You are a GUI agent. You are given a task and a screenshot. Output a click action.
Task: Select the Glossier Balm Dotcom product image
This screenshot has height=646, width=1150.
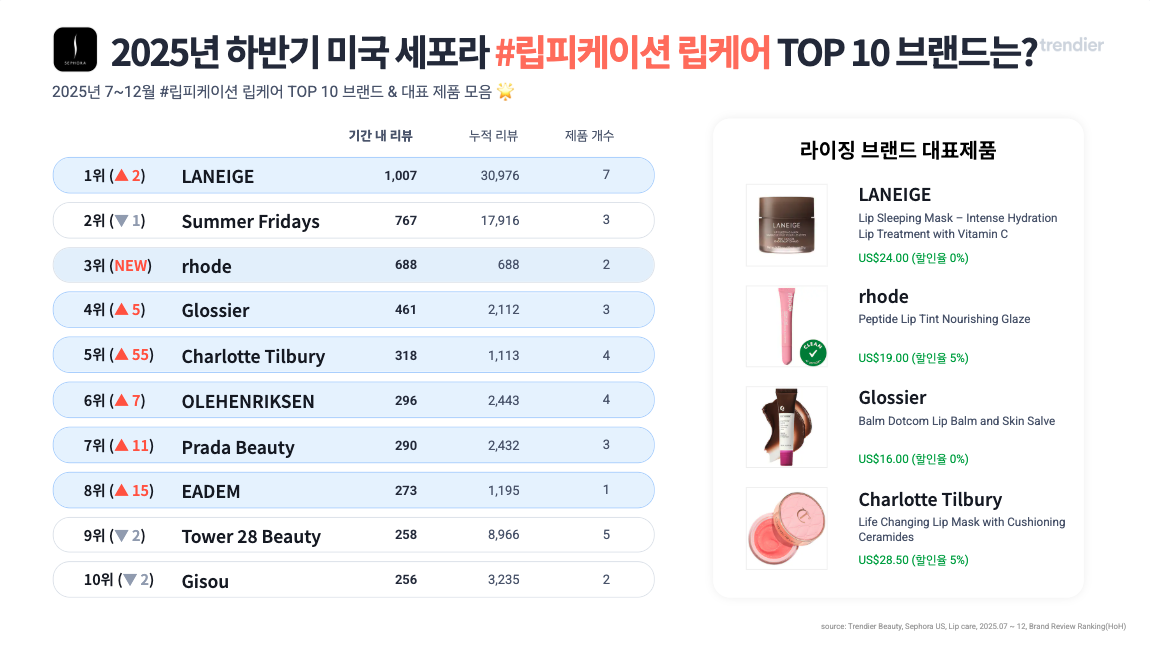pyautogui.click(x=786, y=427)
